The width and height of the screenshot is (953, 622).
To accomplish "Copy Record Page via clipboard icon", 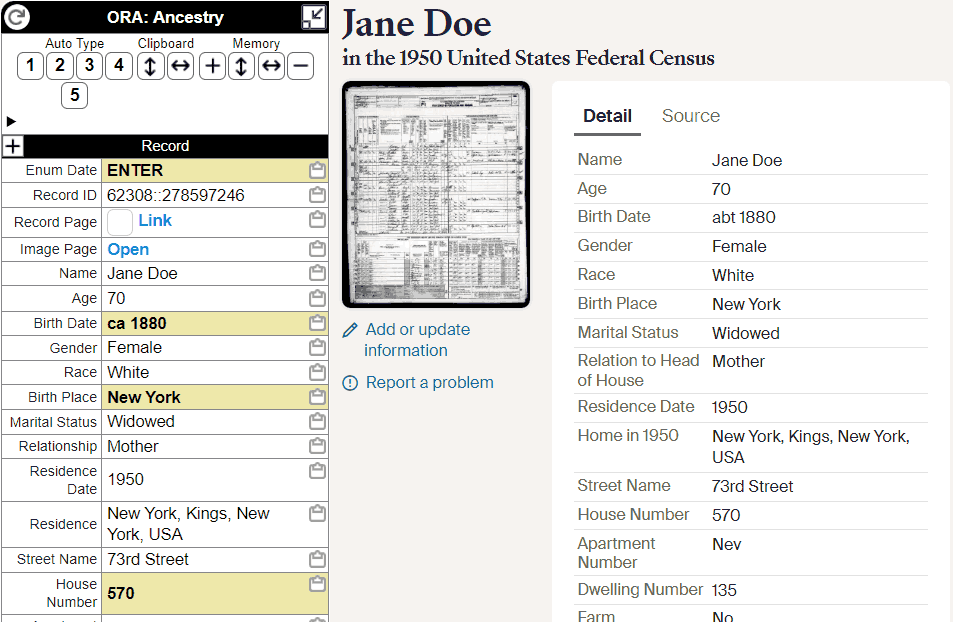I will tap(317, 219).
